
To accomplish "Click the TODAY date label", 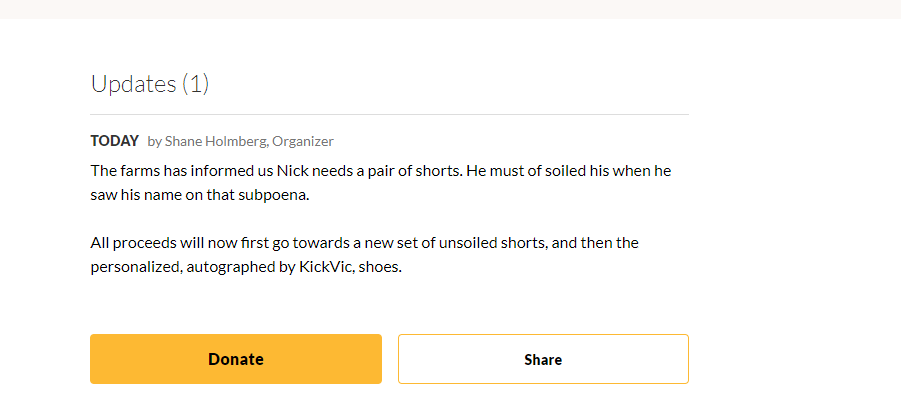I will 115,141.
